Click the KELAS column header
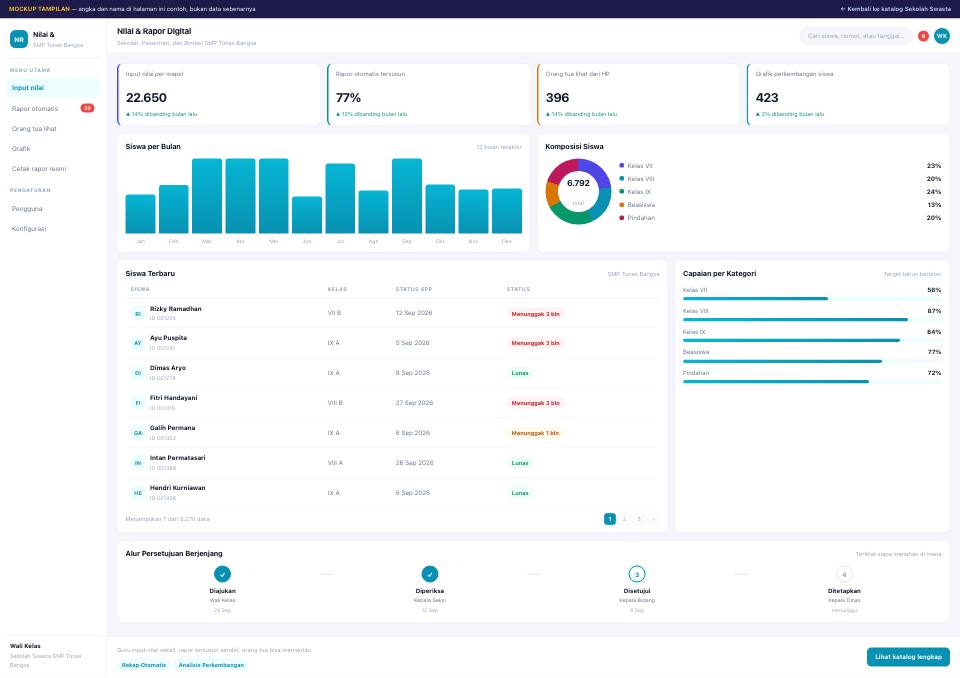The height and width of the screenshot is (678, 960). (337, 289)
